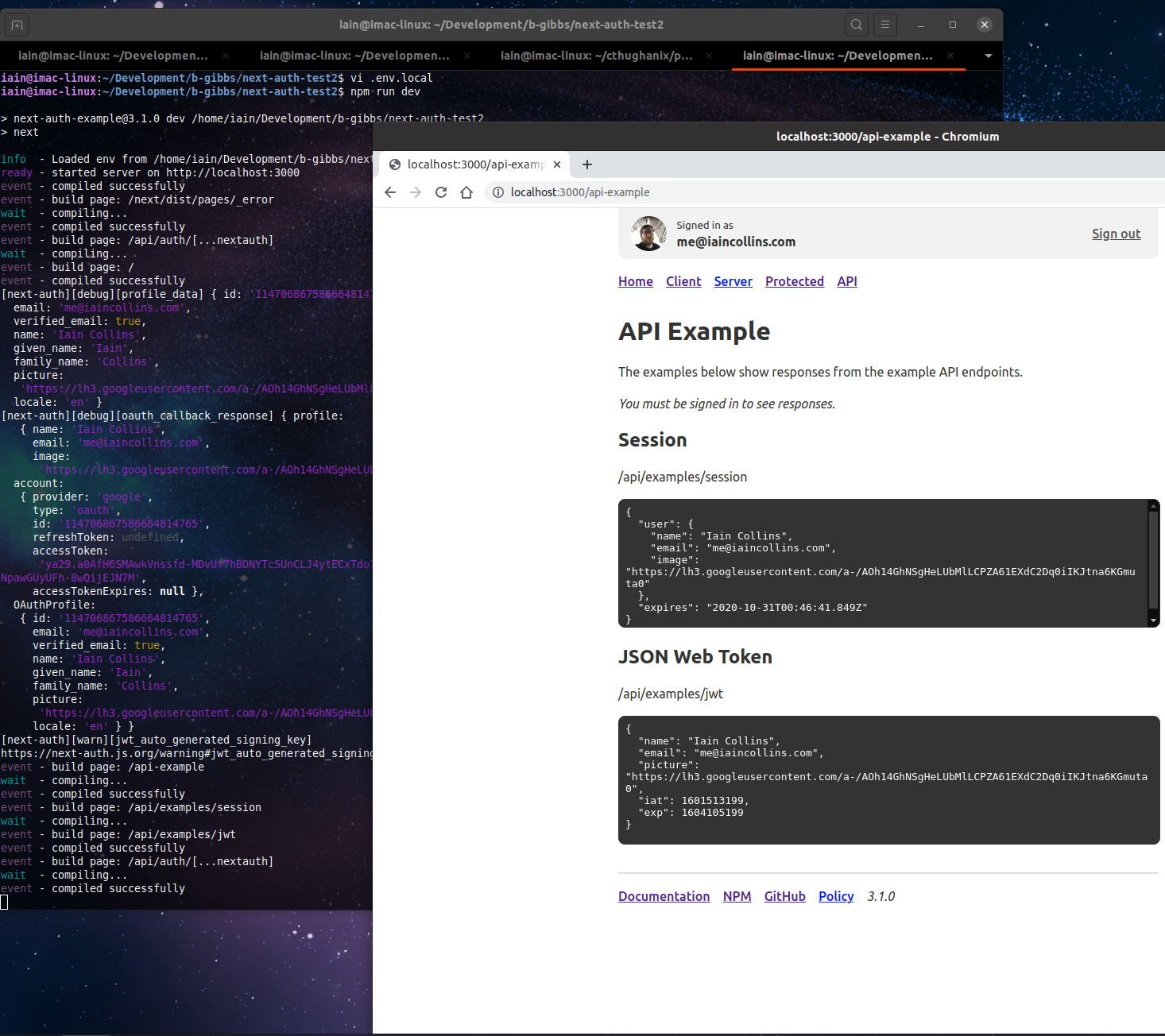Switch to the cthughanix terminal tab
Image resolution: width=1165 pixels, height=1036 pixels.
[x=597, y=56]
